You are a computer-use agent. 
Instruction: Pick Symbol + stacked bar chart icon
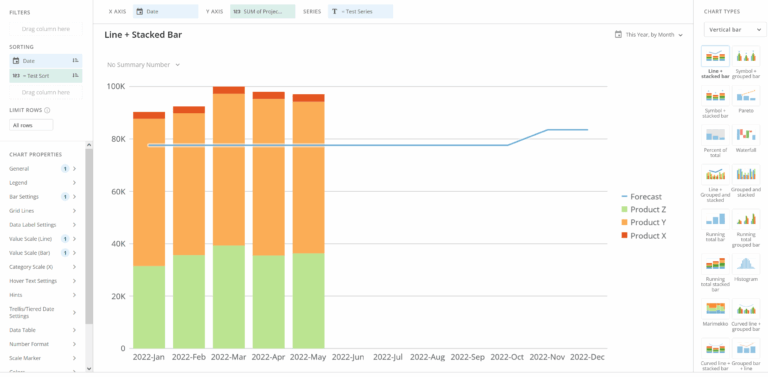(715, 96)
